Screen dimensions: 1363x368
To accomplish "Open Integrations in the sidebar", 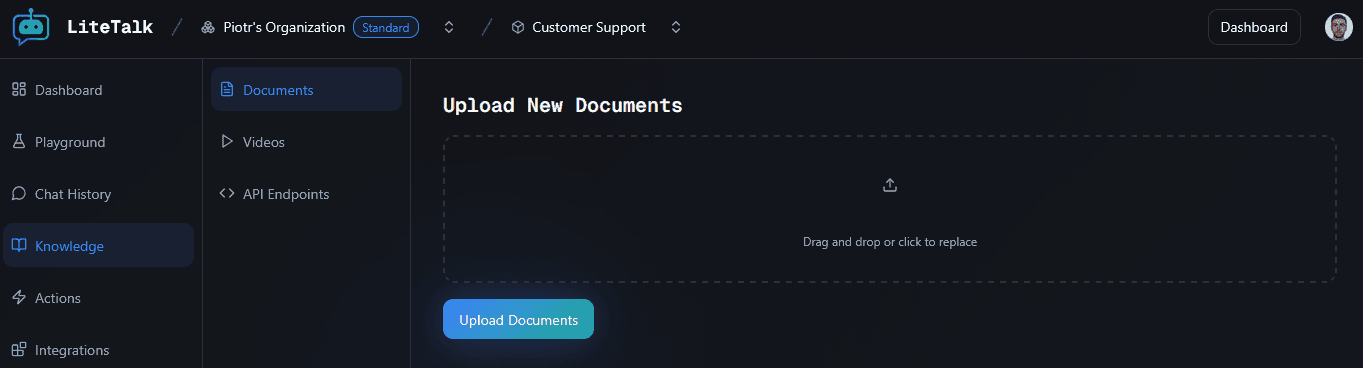I will [98, 350].
